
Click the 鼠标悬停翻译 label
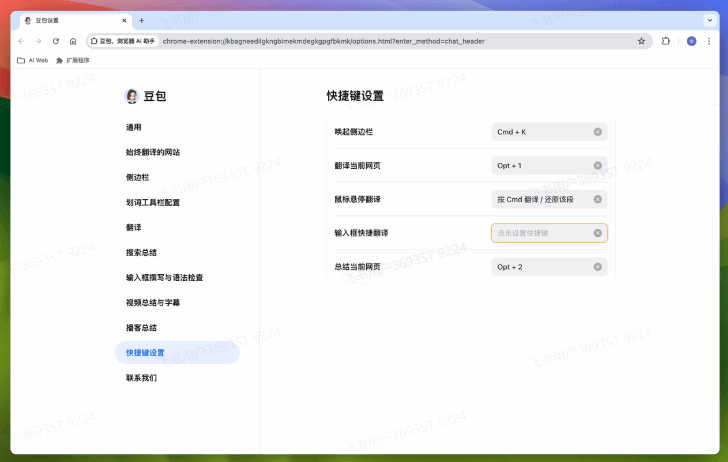point(358,199)
